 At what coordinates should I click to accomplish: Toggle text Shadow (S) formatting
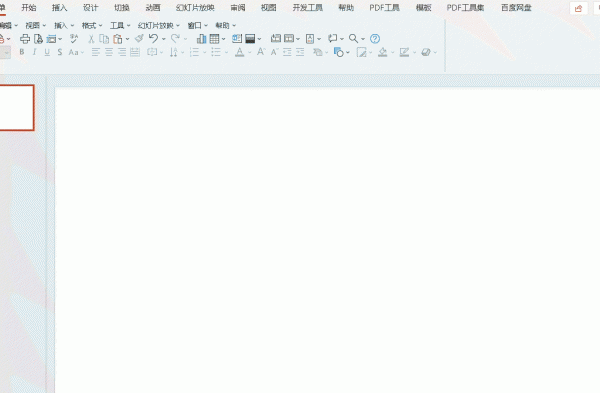pos(60,52)
